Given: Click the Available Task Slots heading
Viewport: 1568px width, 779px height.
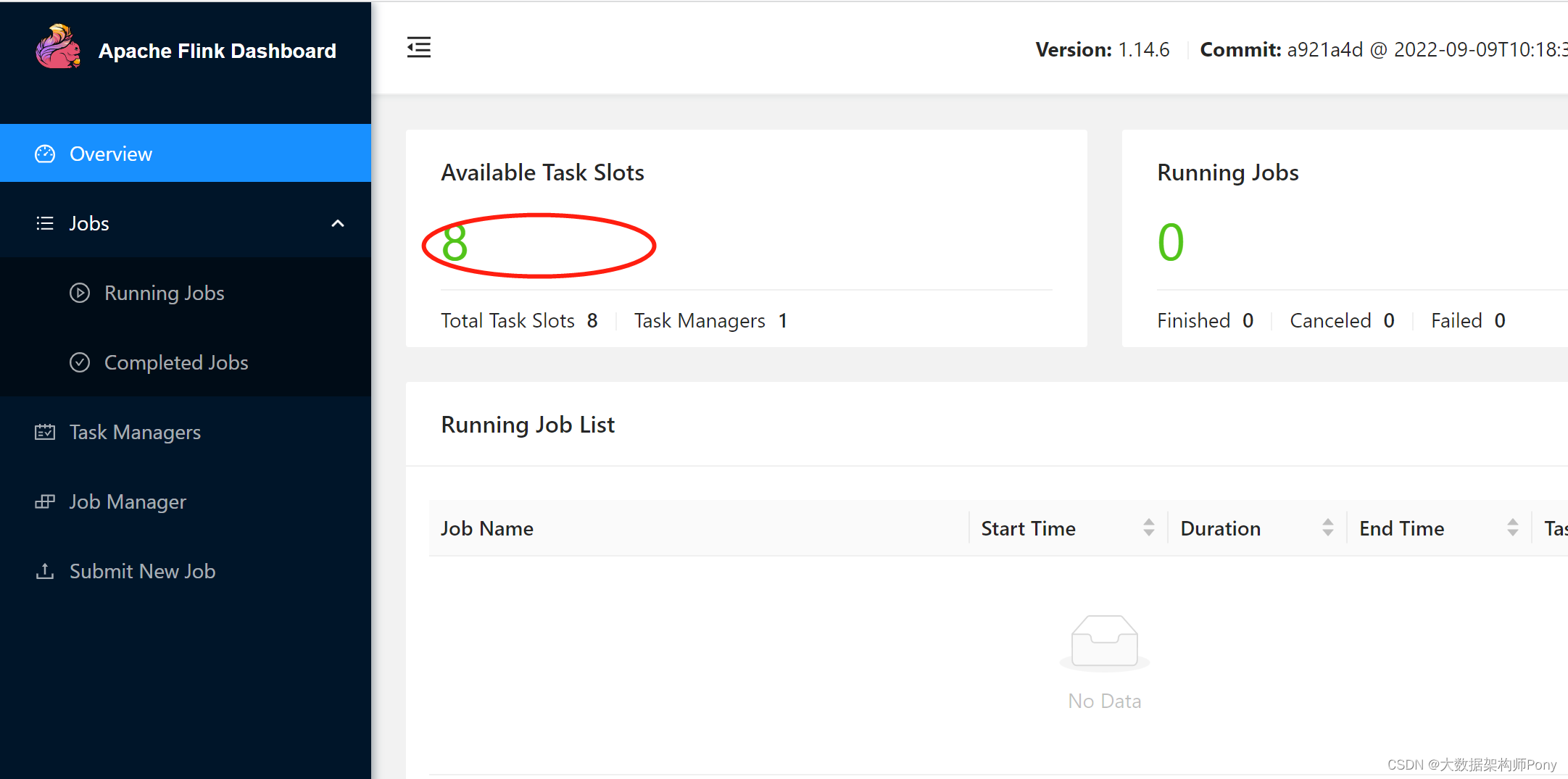Looking at the screenshot, I should (x=542, y=172).
